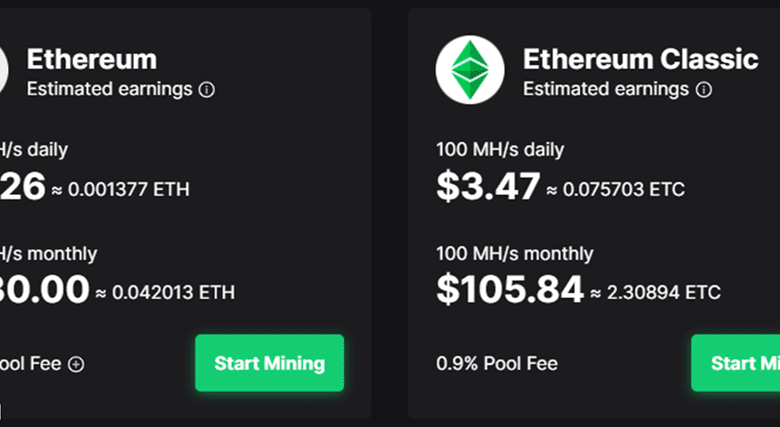This screenshot has width=780, height=427.
Task: Click the 100 MH/s monthly label
Action: point(514,253)
